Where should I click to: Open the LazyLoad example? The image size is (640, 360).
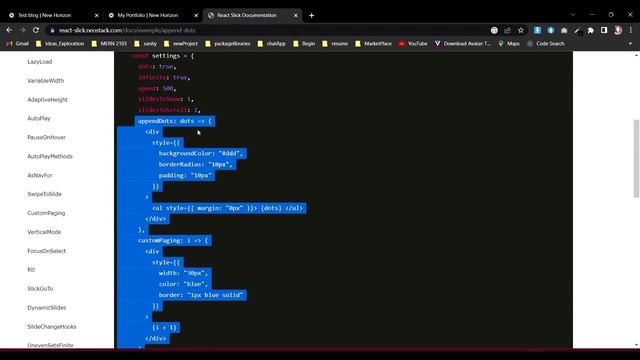pos(40,62)
